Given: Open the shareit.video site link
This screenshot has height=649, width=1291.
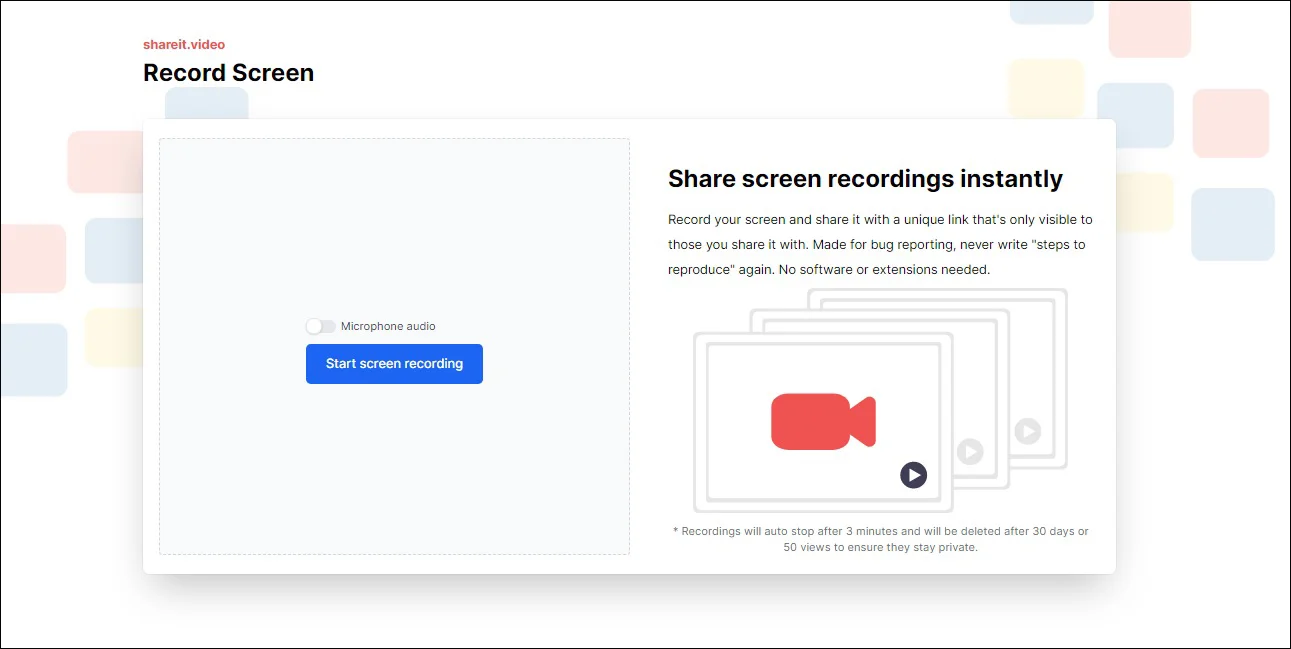Looking at the screenshot, I should point(184,44).
